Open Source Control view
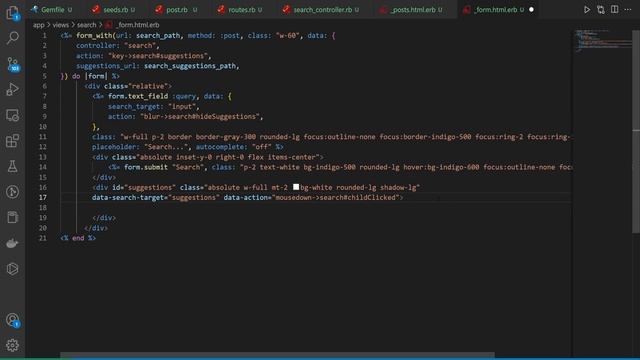Viewport: 640px width, 360px height. [x=13, y=64]
